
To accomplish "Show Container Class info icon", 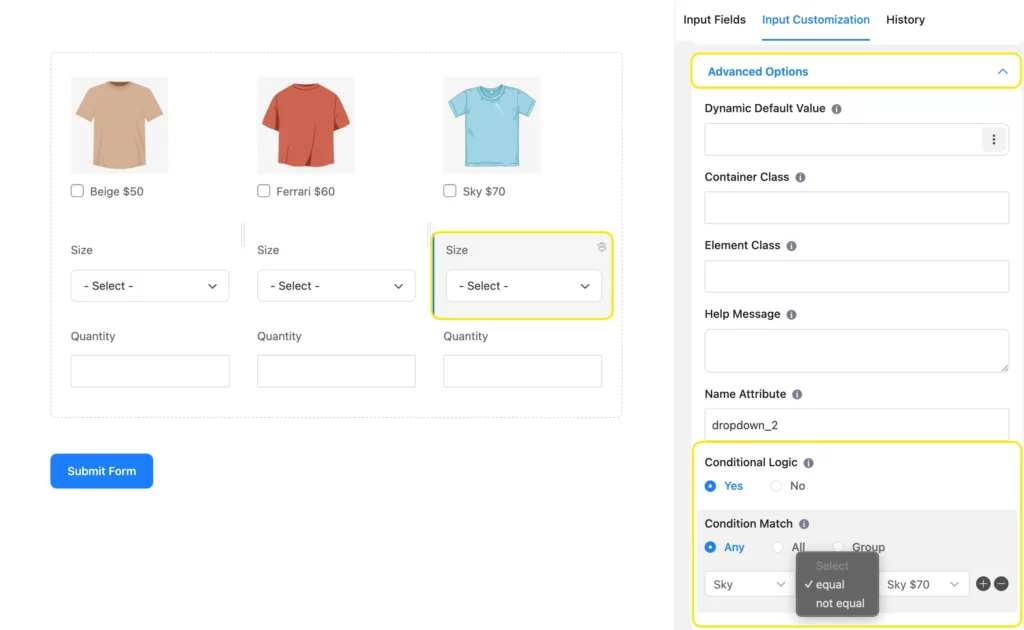I will [800, 178].
